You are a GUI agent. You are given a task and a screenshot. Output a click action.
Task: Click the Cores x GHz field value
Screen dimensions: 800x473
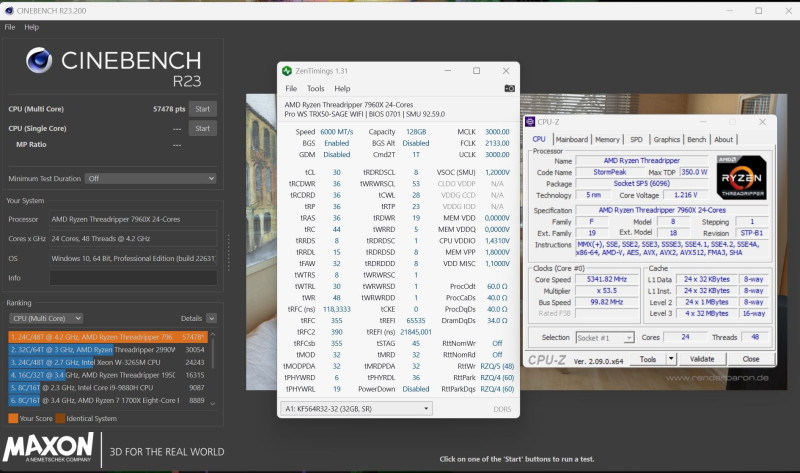coord(133,238)
